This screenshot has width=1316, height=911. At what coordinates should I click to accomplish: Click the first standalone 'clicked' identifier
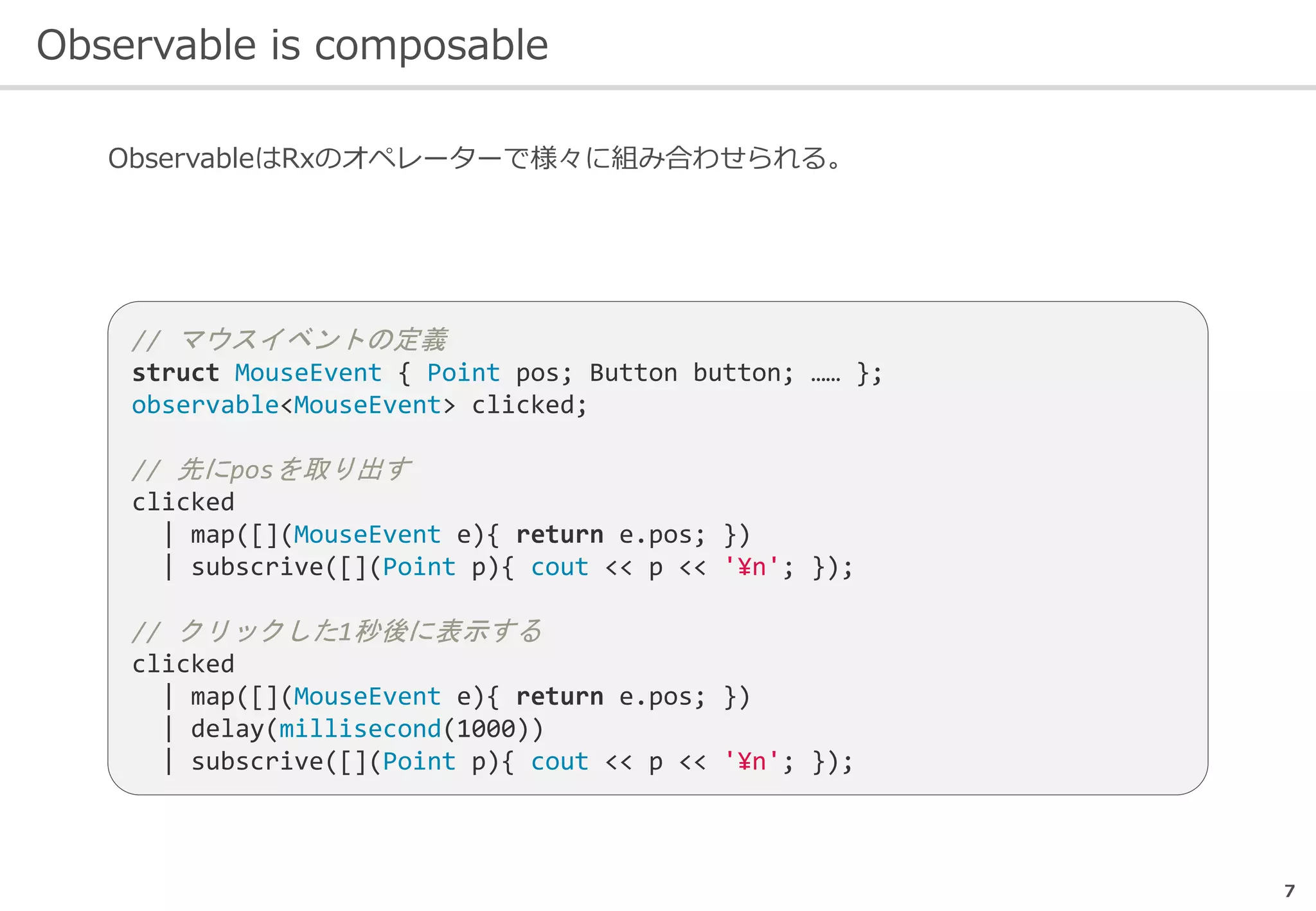point(183,502)
